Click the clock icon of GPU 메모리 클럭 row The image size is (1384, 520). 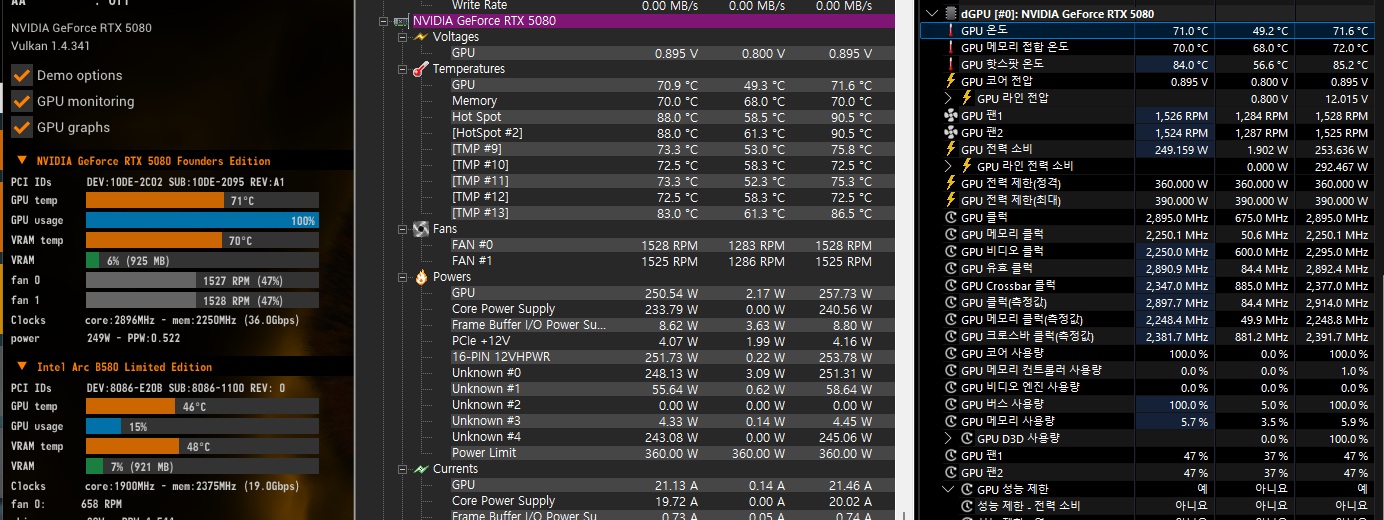(950, 234)
